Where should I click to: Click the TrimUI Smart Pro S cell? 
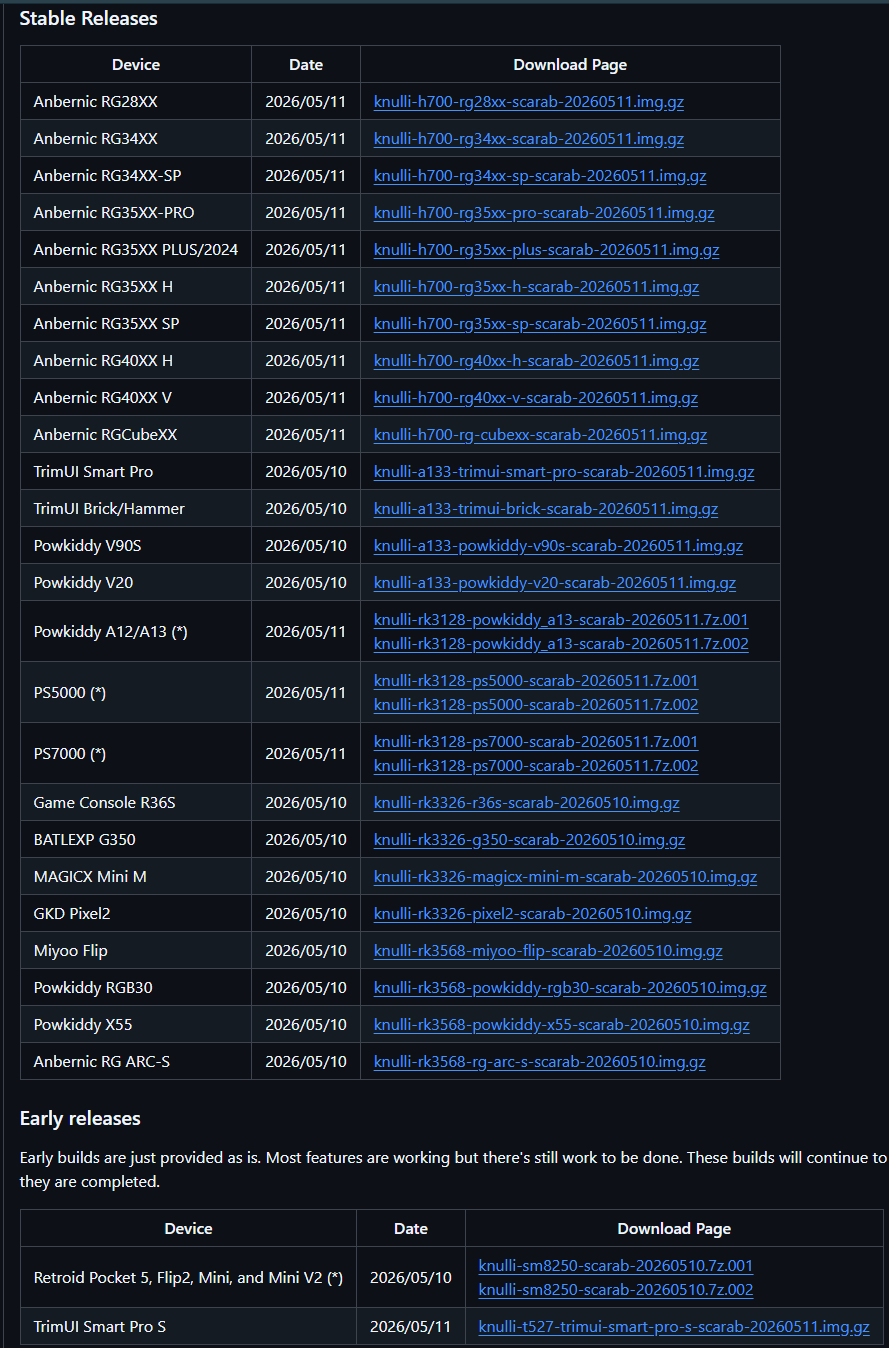188,1326
